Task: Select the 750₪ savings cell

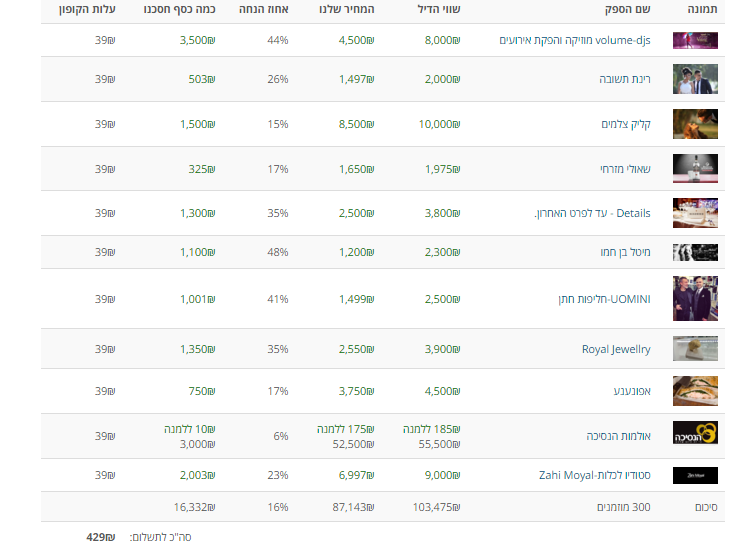Action: [x=201, y=391]
